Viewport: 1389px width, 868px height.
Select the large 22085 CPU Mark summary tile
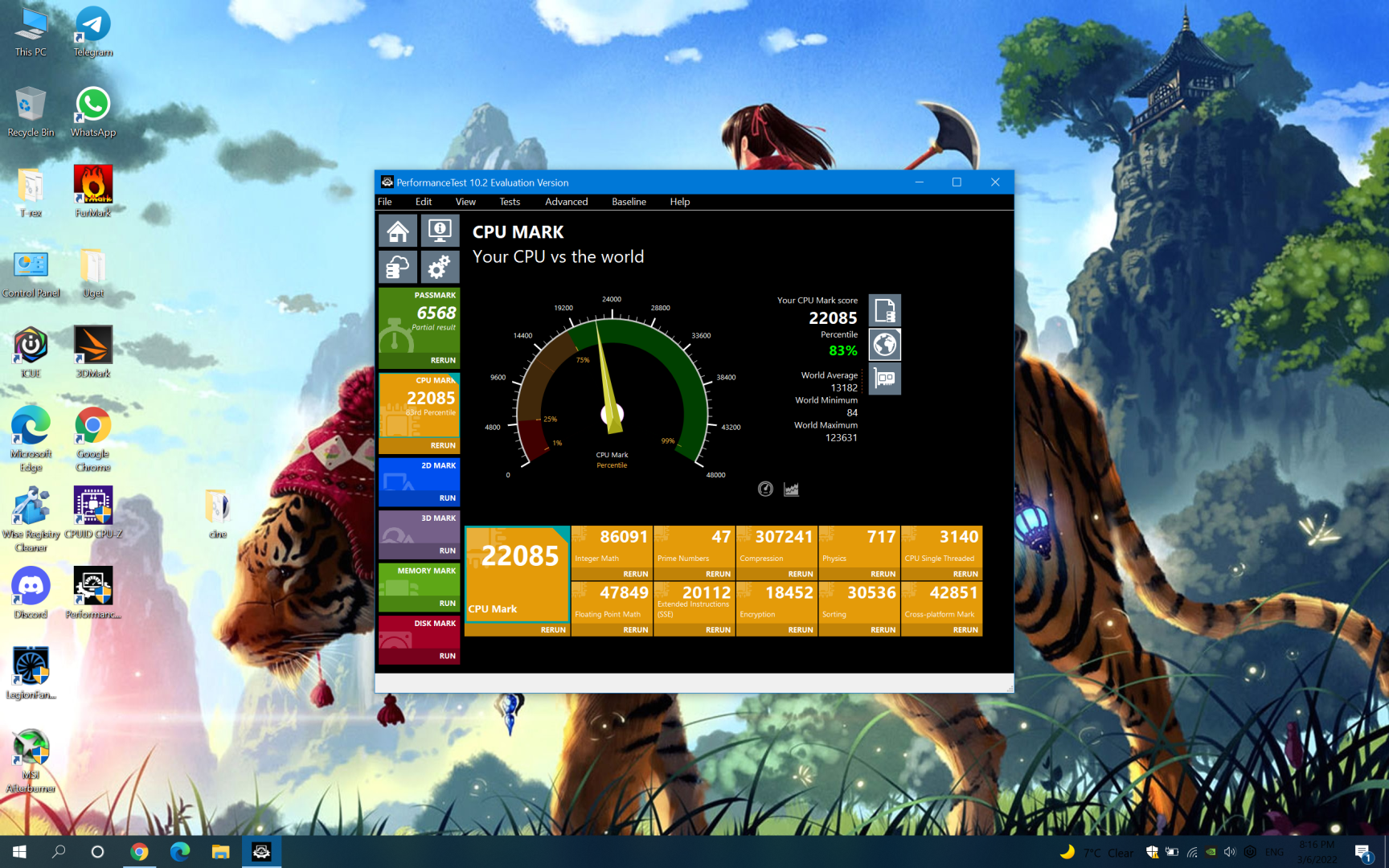[x=517, y=574]
